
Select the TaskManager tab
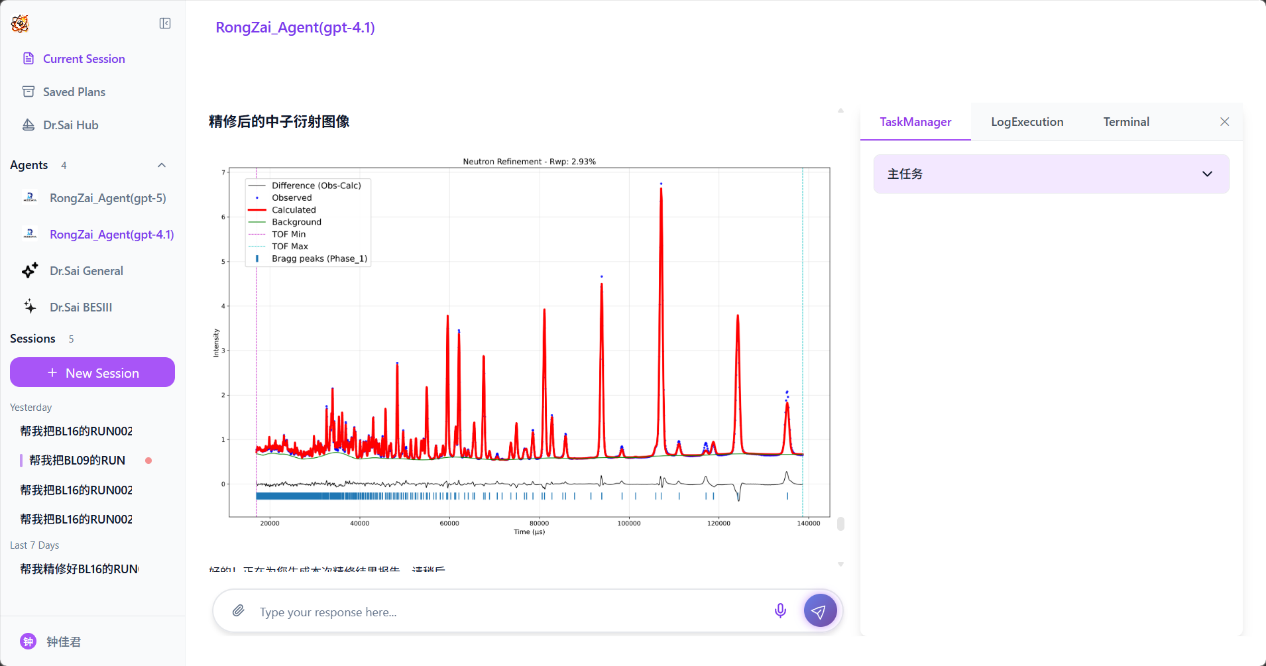pos(915,122)
